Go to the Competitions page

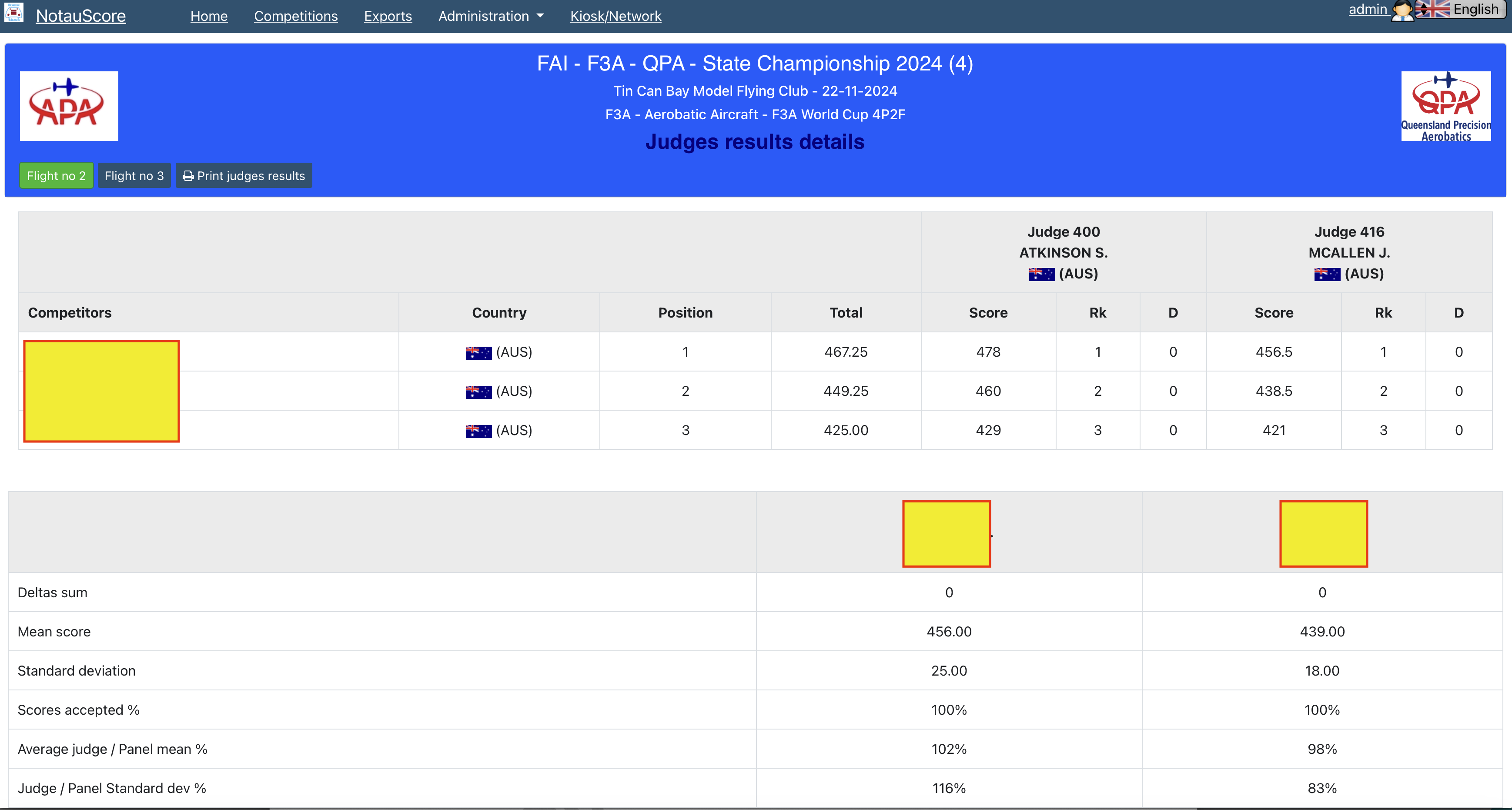pos(295,17)
